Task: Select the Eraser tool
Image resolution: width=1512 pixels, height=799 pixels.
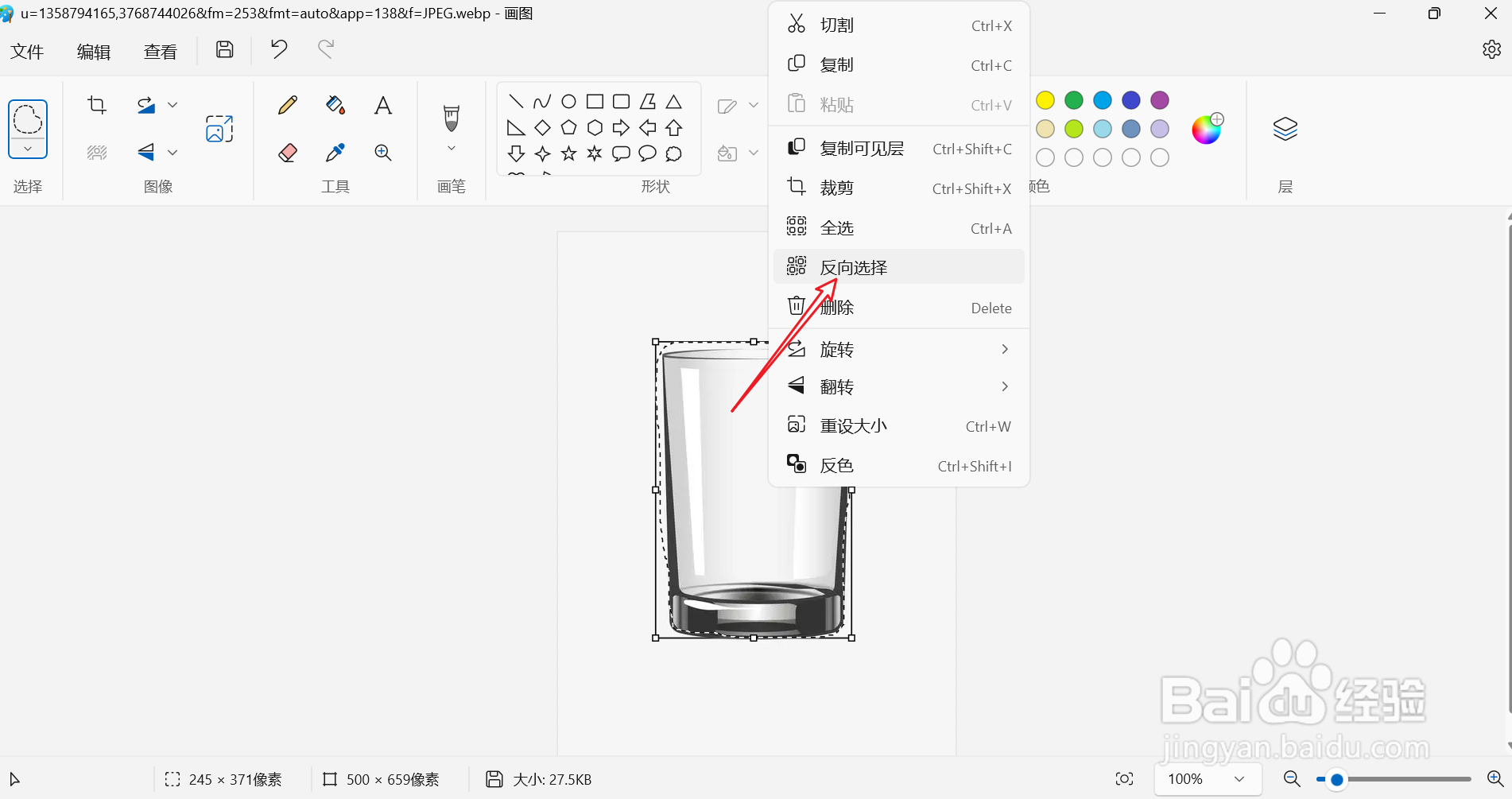Action: coord(288,152)
